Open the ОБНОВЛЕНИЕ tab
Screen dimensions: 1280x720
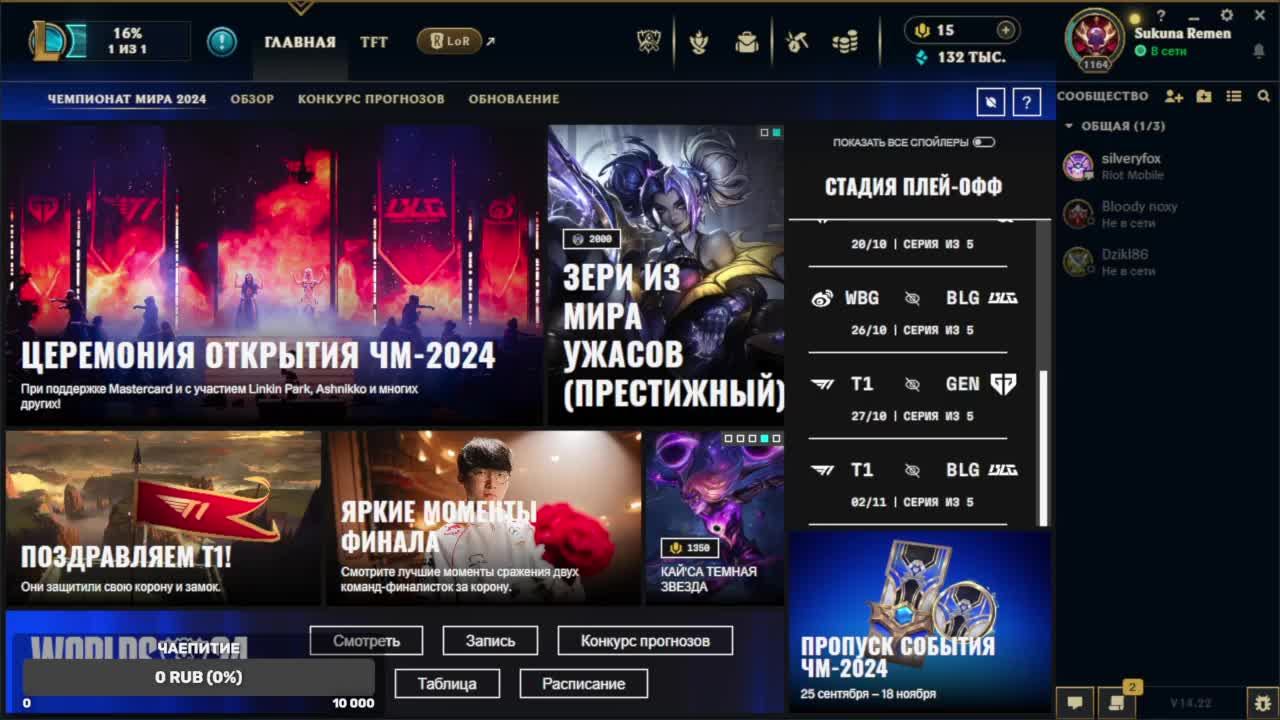point(514,99)
